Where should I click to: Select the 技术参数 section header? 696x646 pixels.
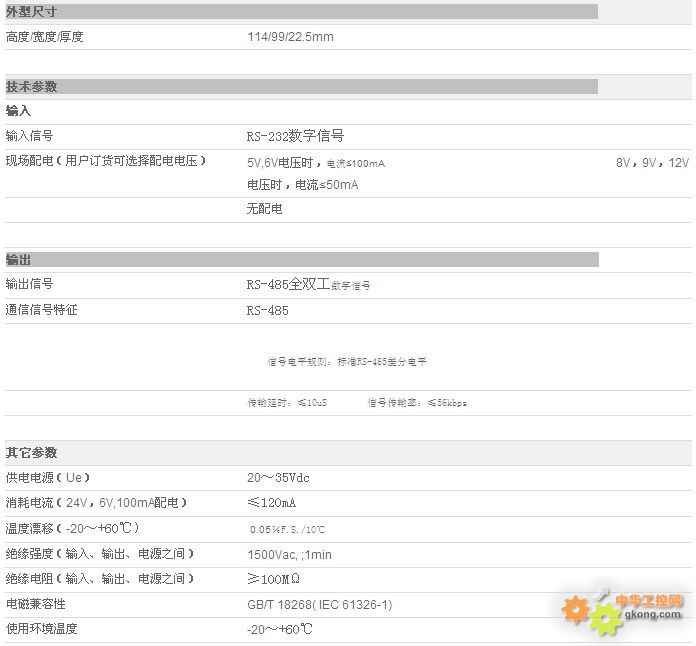pyautogui.click(x=32, y=87)
